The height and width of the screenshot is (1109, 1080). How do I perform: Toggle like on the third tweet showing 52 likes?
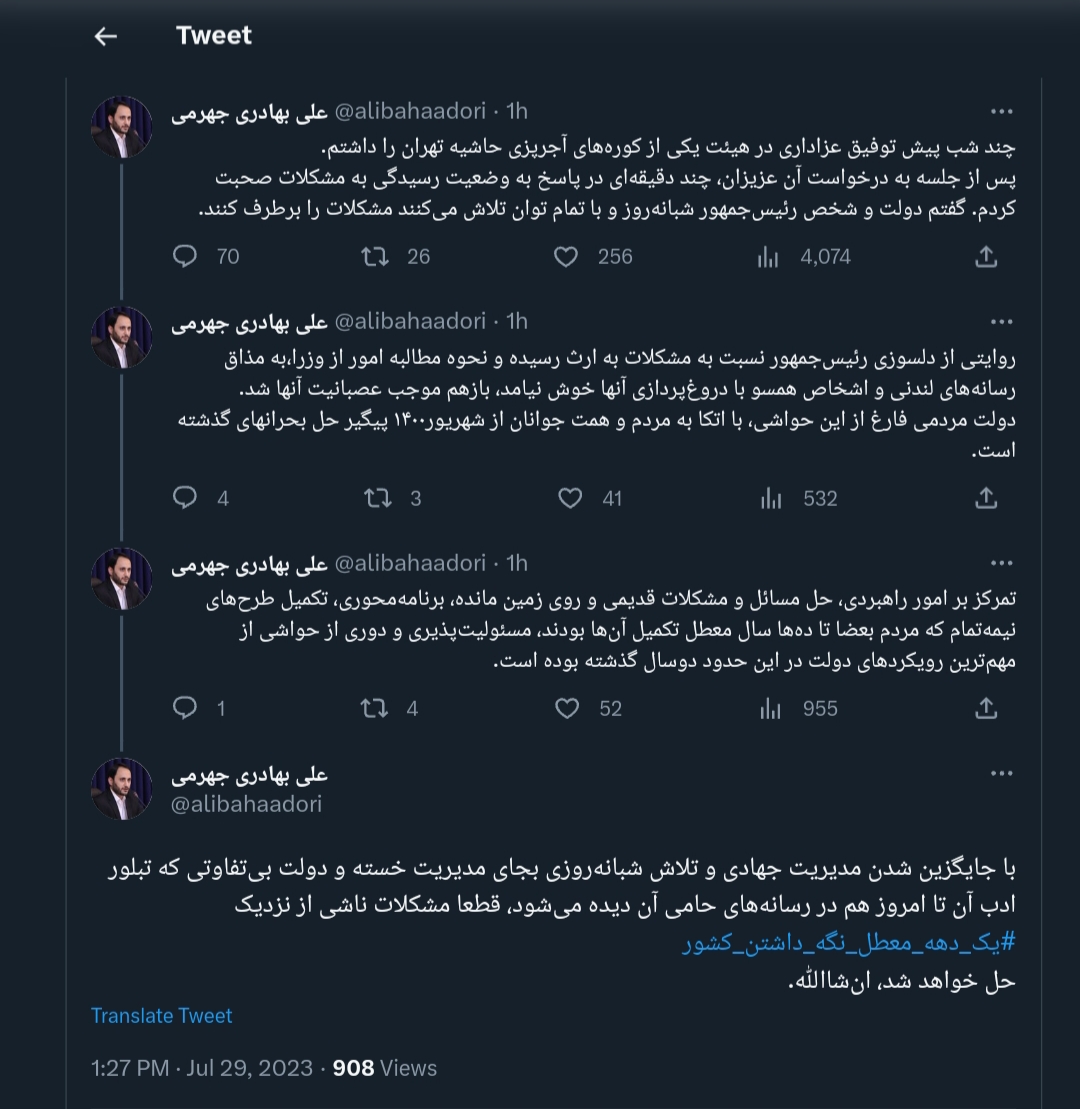point(568,708)
